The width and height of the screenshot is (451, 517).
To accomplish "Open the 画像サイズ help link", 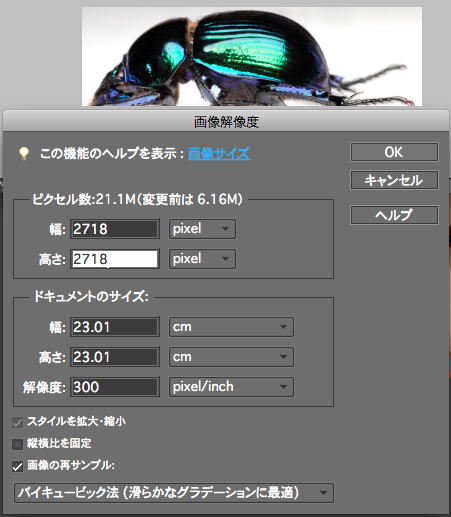I will point(219,154).
